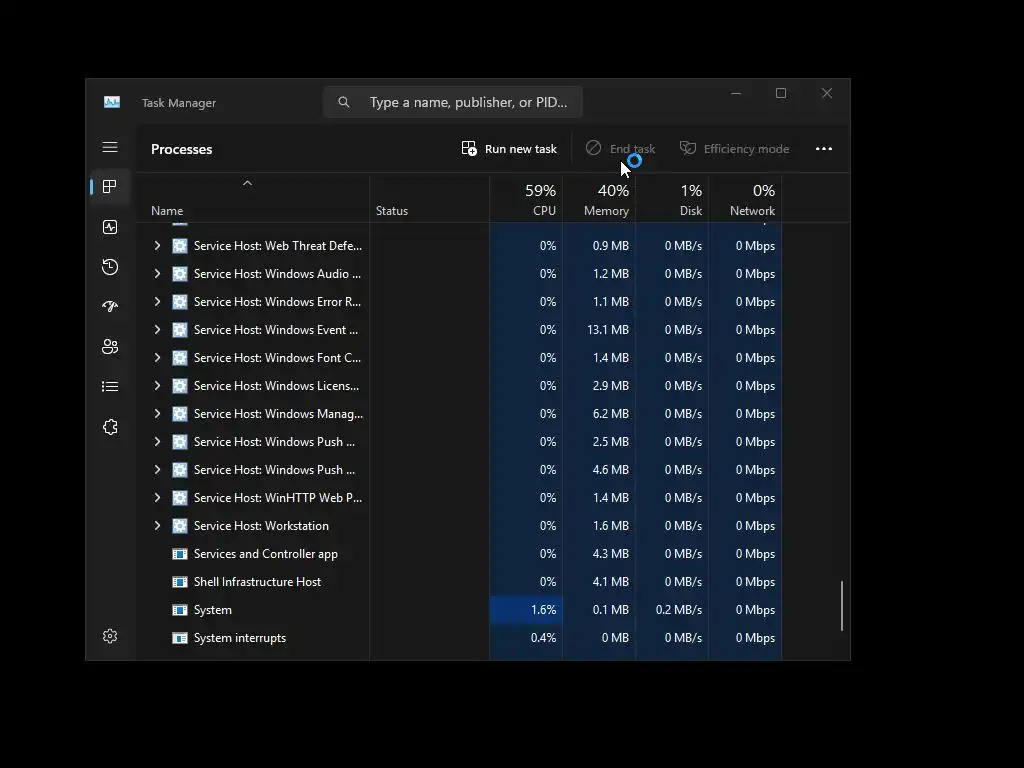Click the Service Host: Web Threat gear icon
This screenshot has width=1024, height=768.
[180, 246]
